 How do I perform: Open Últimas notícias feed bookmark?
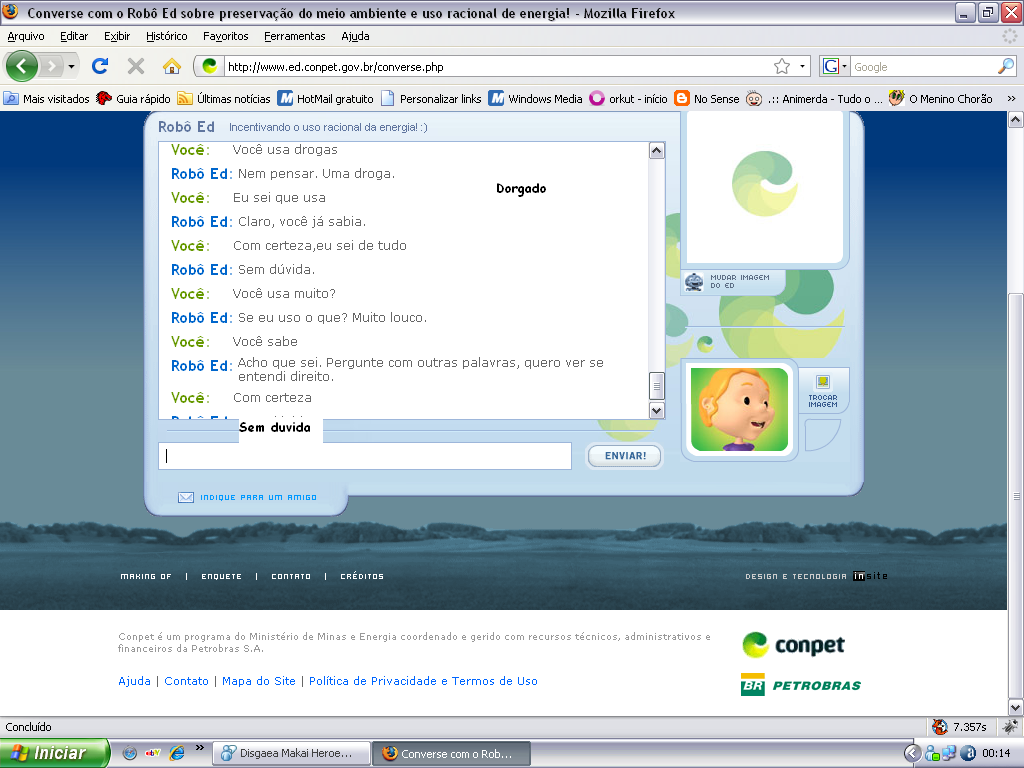224,99
